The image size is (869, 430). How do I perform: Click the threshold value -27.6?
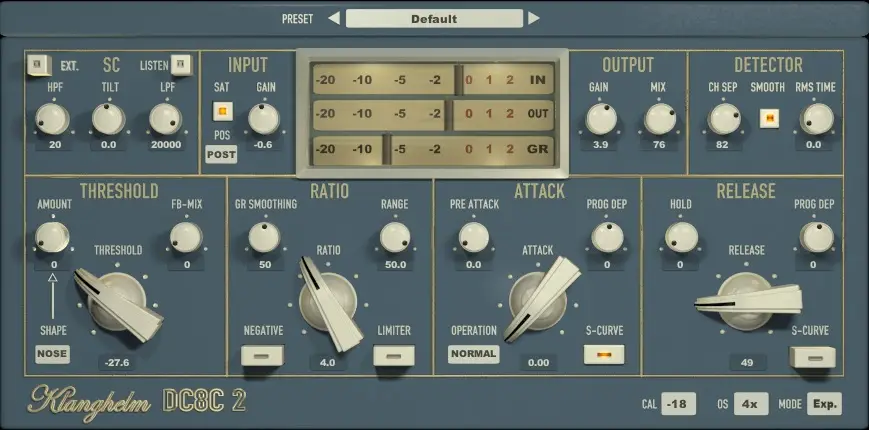click(x=117, y=364)
